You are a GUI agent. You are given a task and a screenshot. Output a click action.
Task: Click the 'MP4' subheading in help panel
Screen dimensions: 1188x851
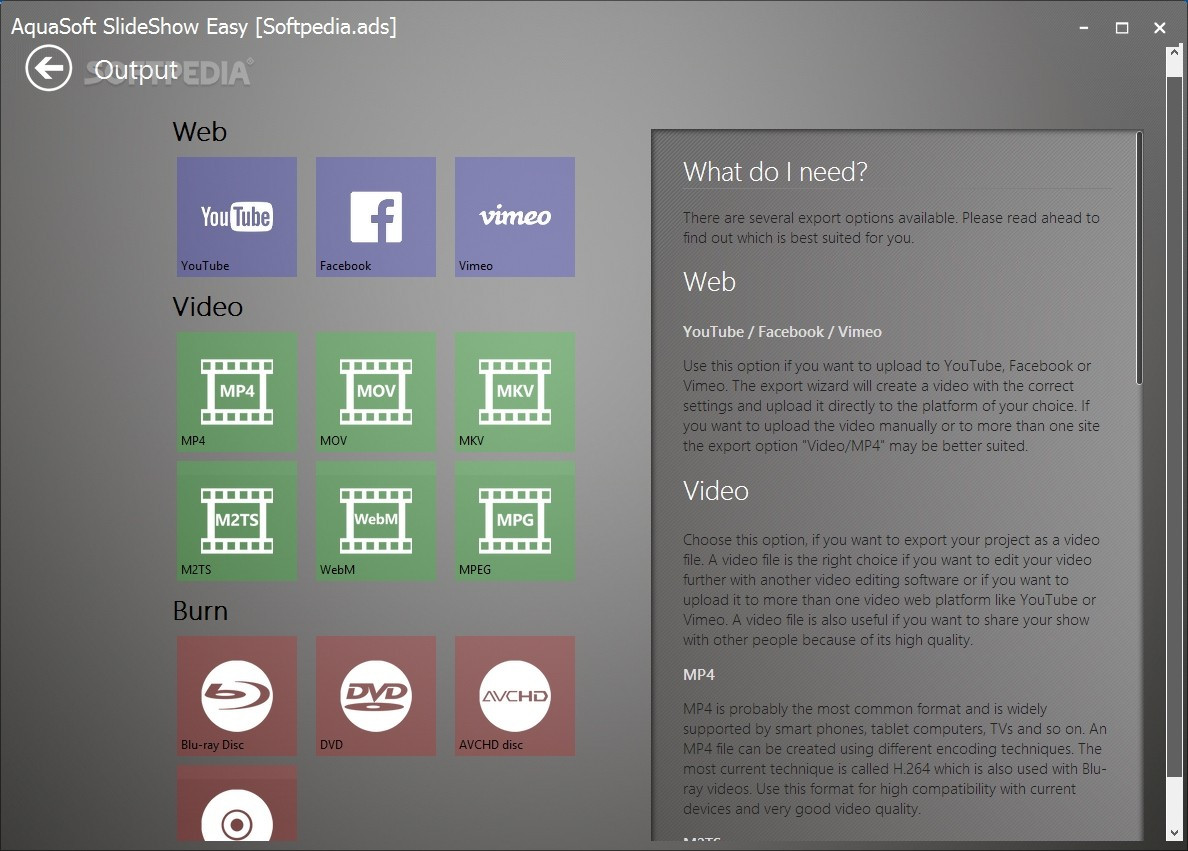(699, 674)
